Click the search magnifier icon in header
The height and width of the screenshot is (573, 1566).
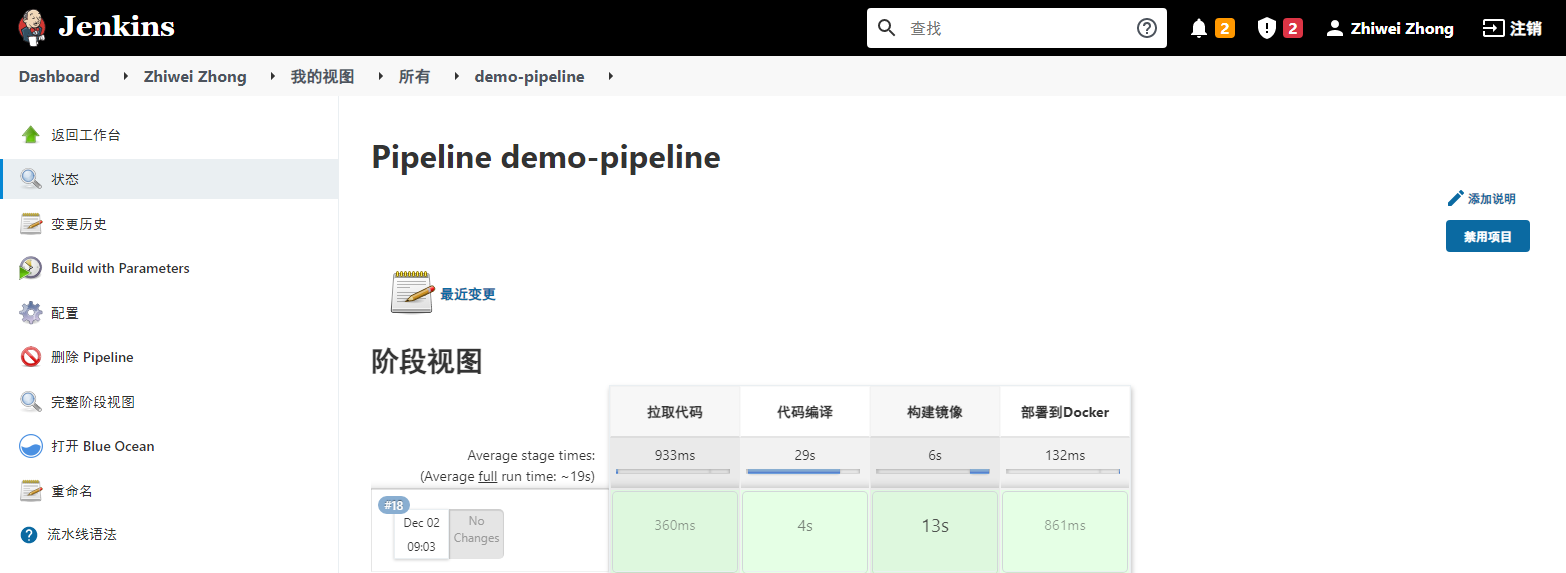tap(886, 28)
